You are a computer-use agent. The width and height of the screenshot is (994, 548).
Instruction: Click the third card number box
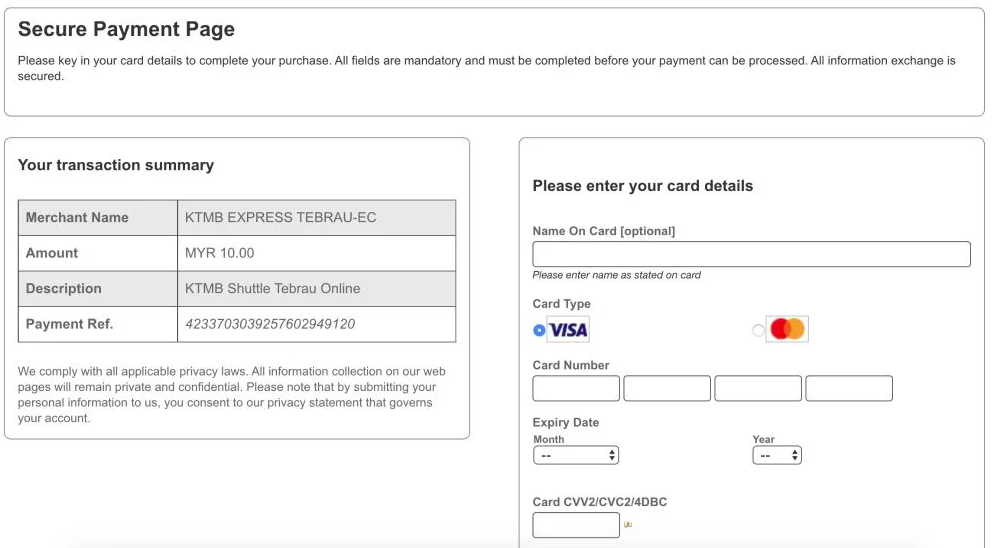758,388
